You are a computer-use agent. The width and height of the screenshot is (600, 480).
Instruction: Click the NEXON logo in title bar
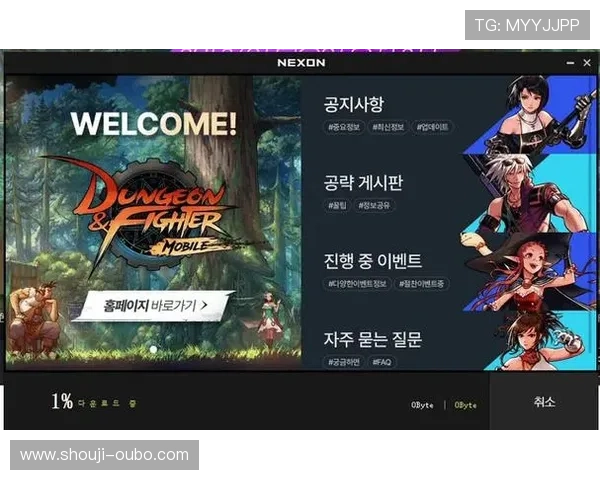301,63
